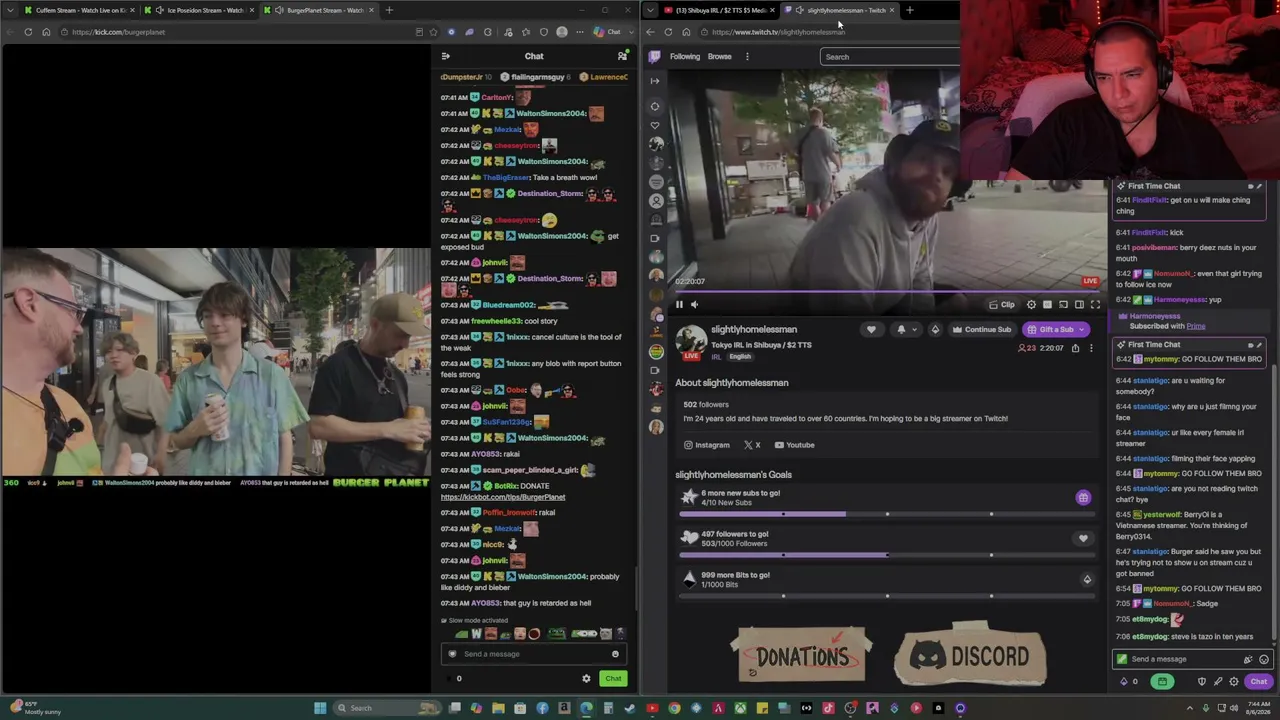Open Twitch channel points green button
Screen dimensions: 1280x720
1161,682
